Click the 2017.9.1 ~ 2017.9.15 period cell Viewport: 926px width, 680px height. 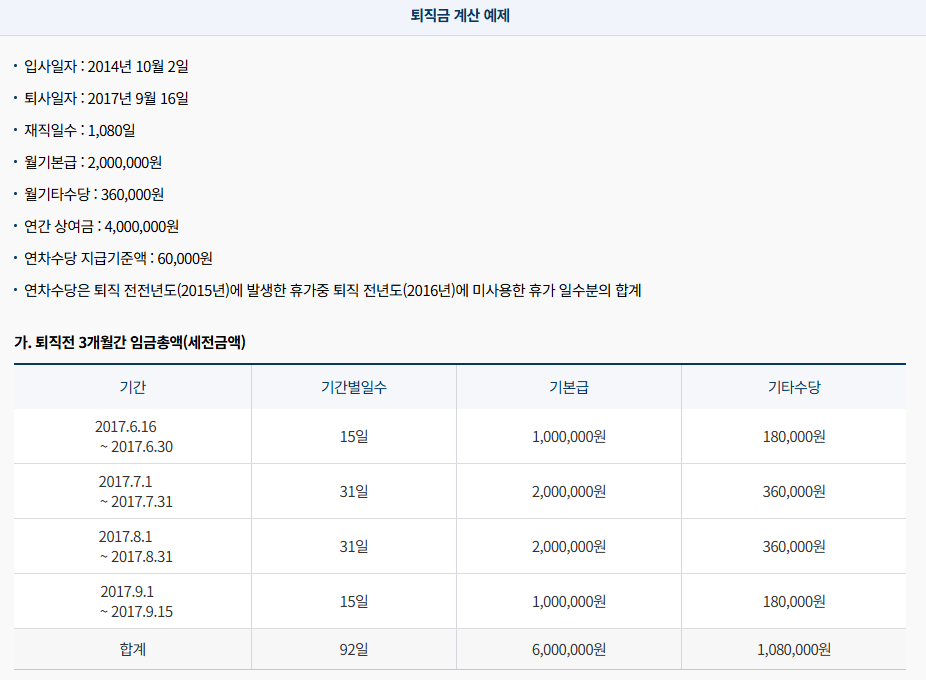click(135, 601)
